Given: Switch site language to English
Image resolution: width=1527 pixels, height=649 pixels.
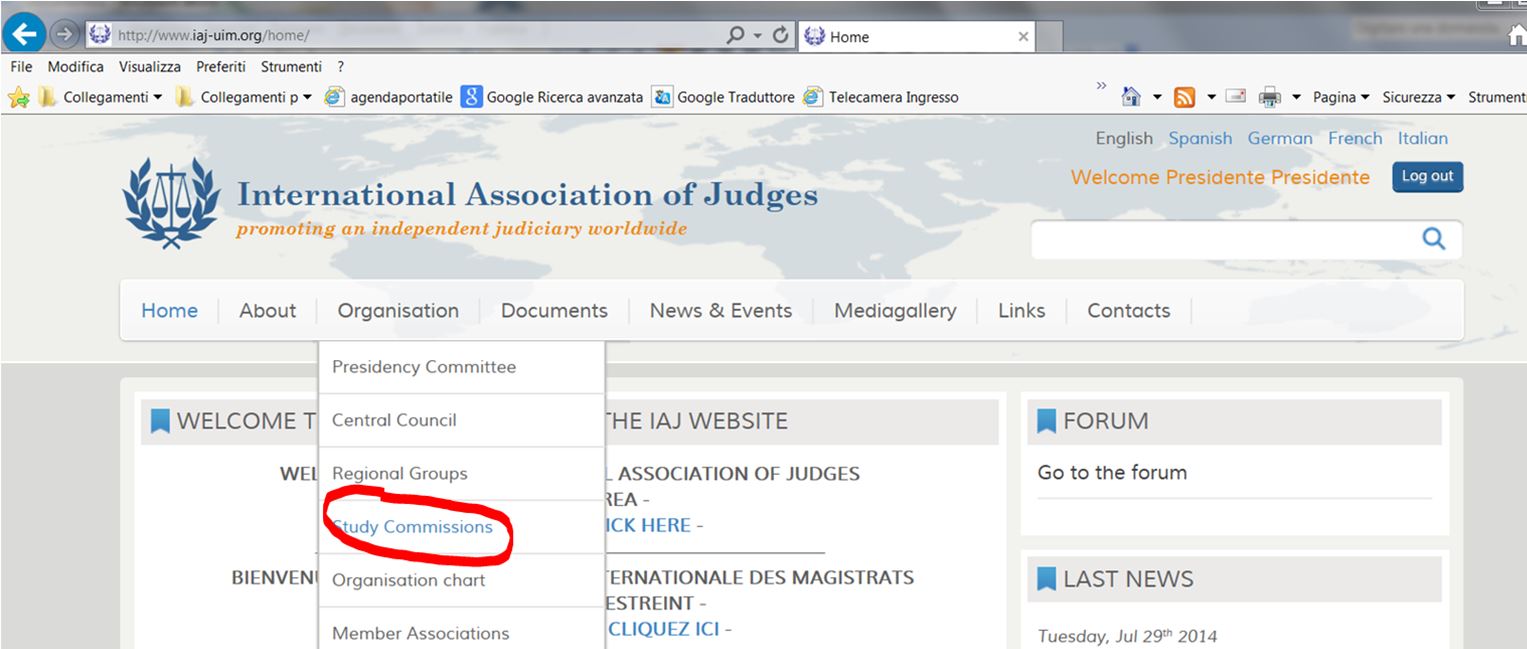Looking at the screenshot, I should [1124, 139].
